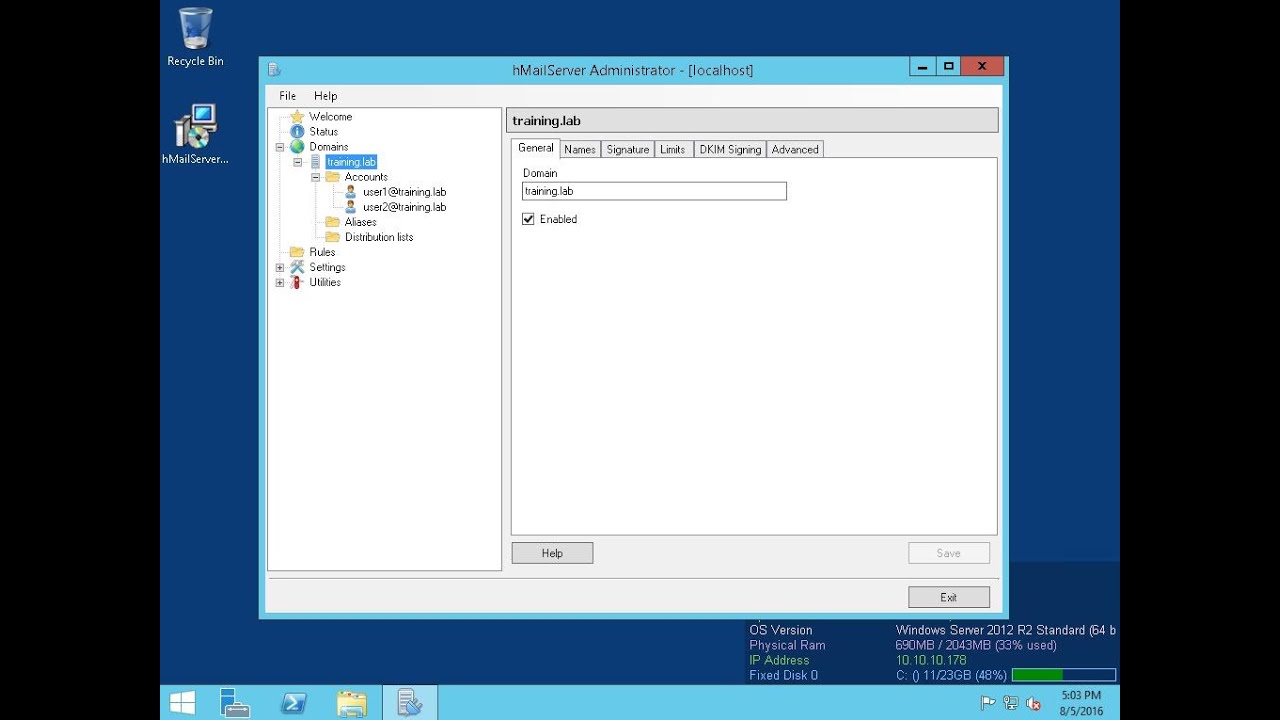The image size is (1280, 720).
Task: Click the Accounts folder icon
Action: pos(333,177)
